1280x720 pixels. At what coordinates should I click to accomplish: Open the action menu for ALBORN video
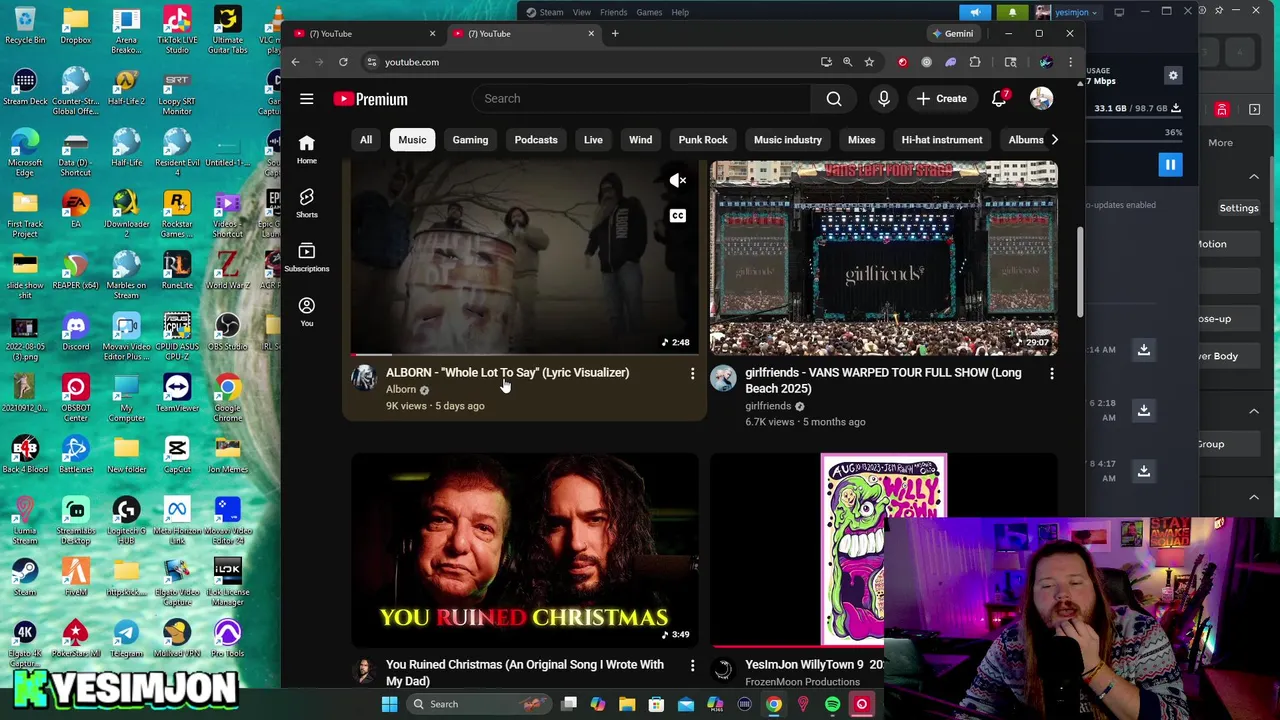coord(692,373)
